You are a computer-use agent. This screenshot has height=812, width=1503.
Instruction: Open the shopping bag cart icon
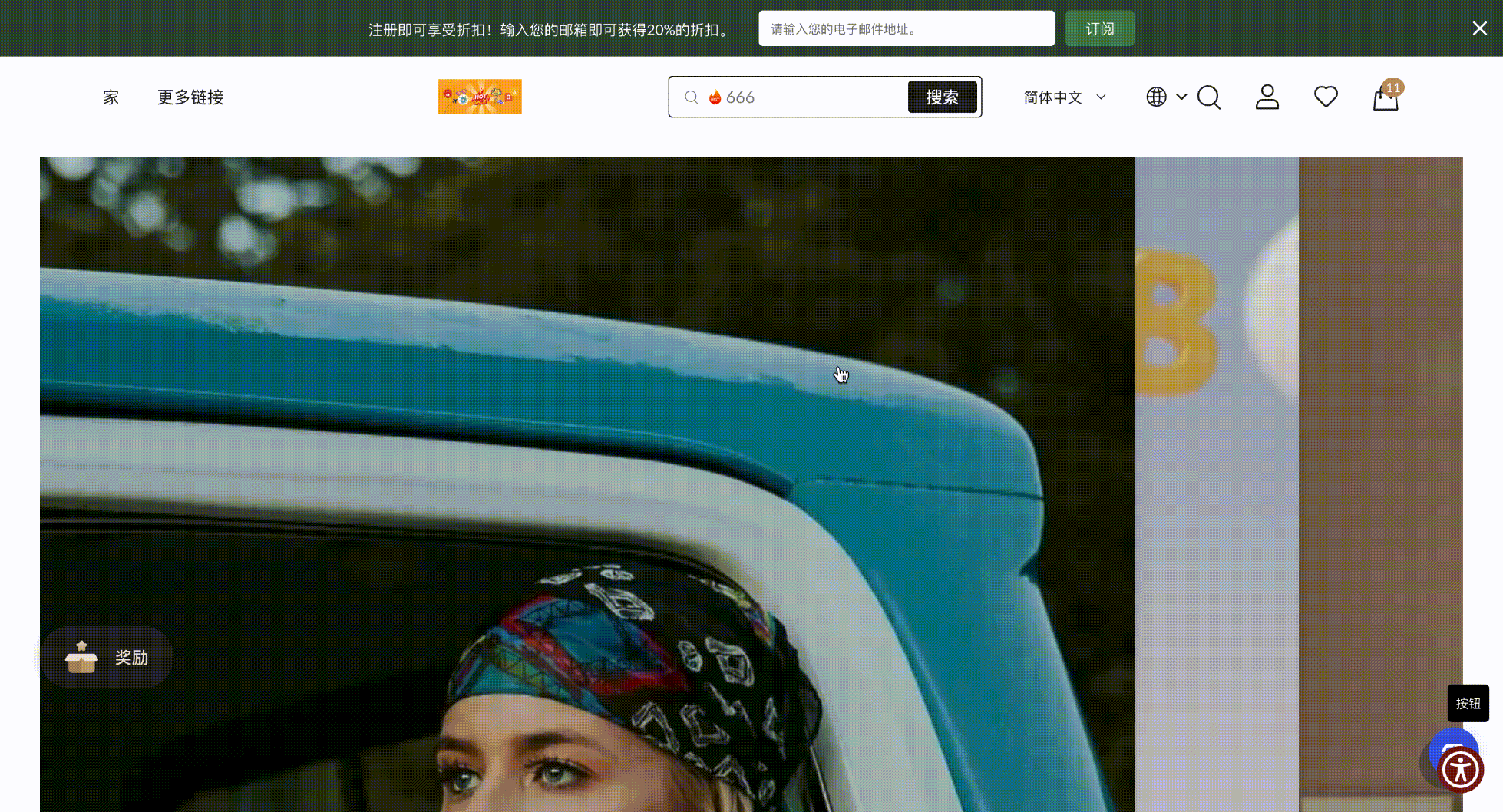pos(1386,99)
